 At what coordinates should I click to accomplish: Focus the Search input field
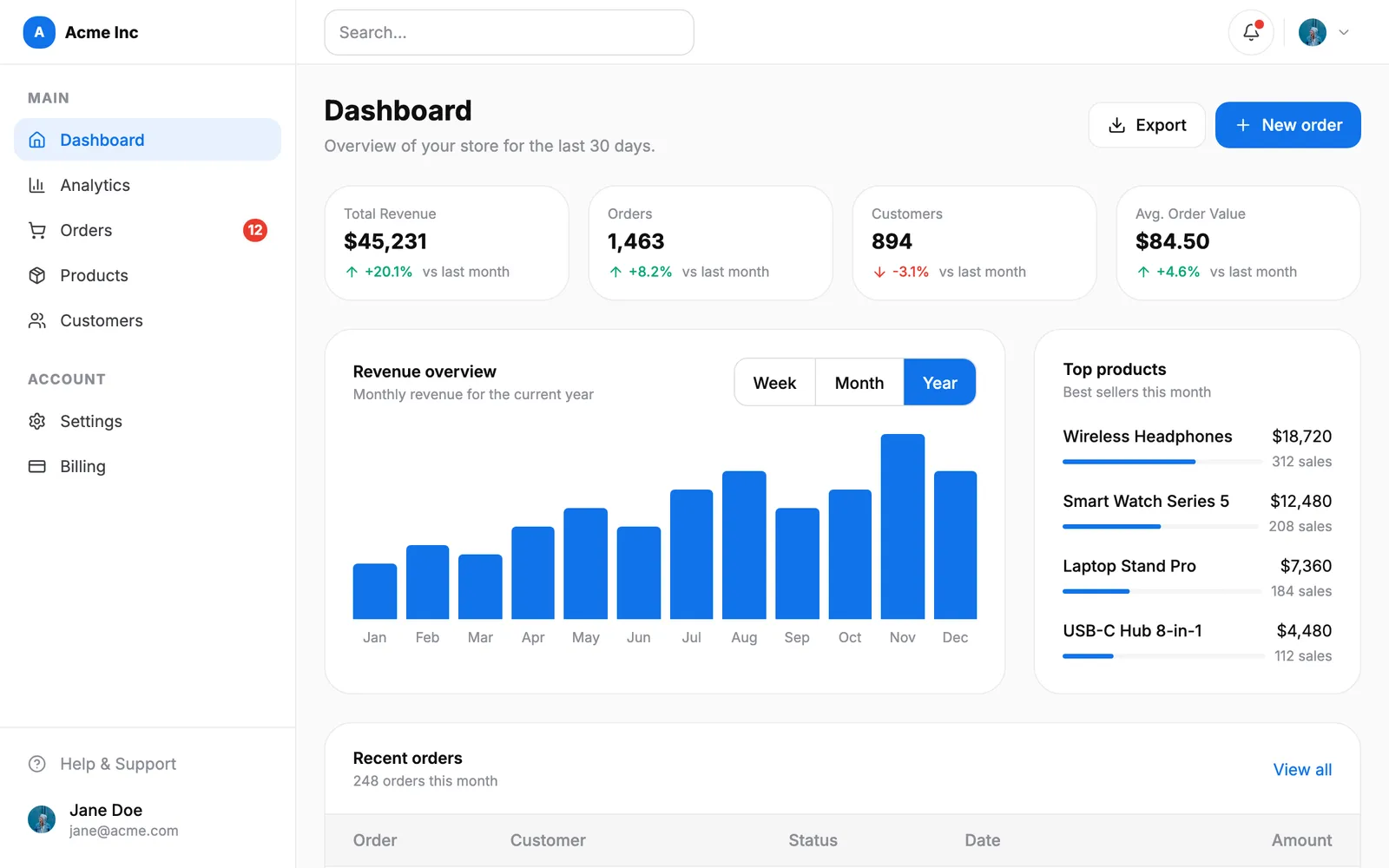pyautogui.click(x=509, y=32)
